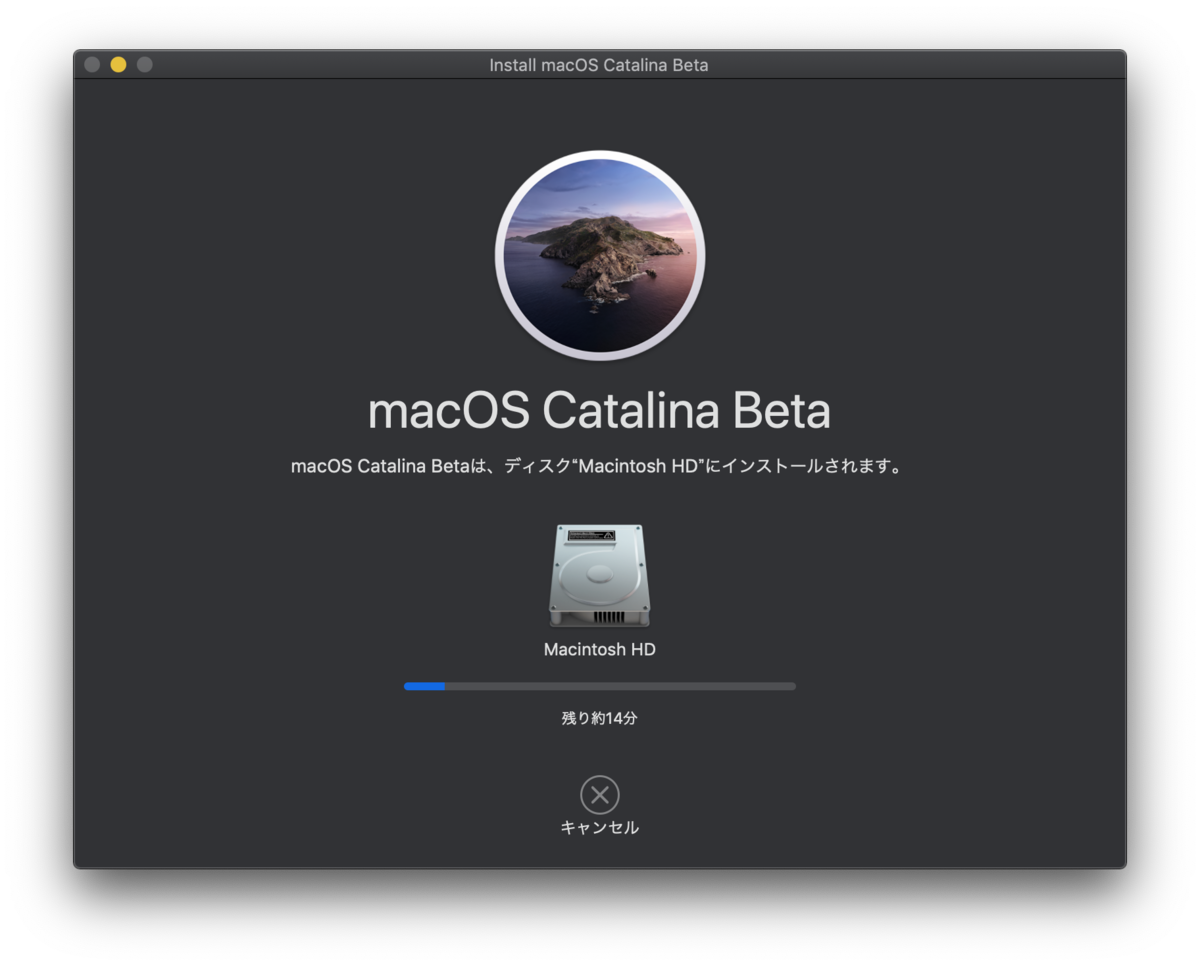This screenshot has height=966, width=1200.
Task: Click the yellow minimize window button
Action: click(118, 65)
